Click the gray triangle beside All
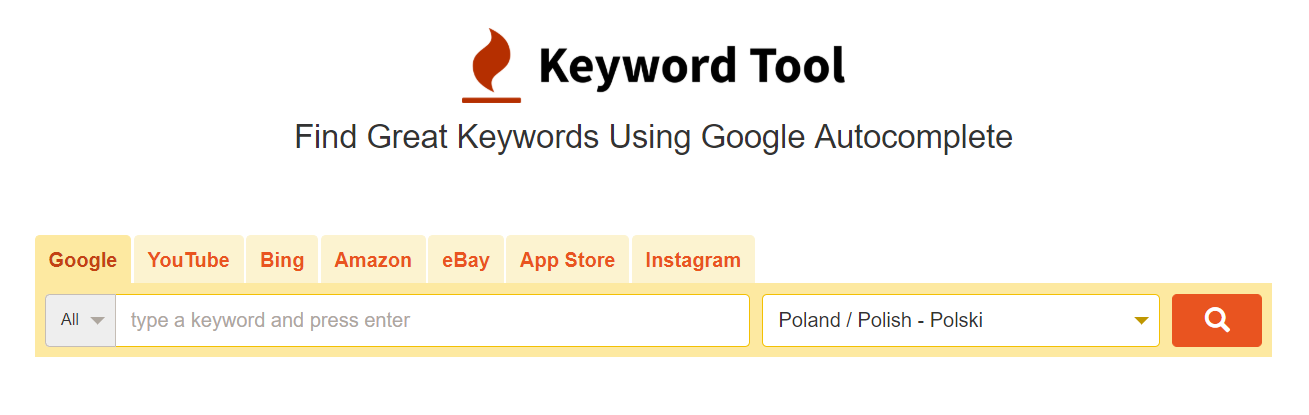1309x415 pixels. [97, 321]
